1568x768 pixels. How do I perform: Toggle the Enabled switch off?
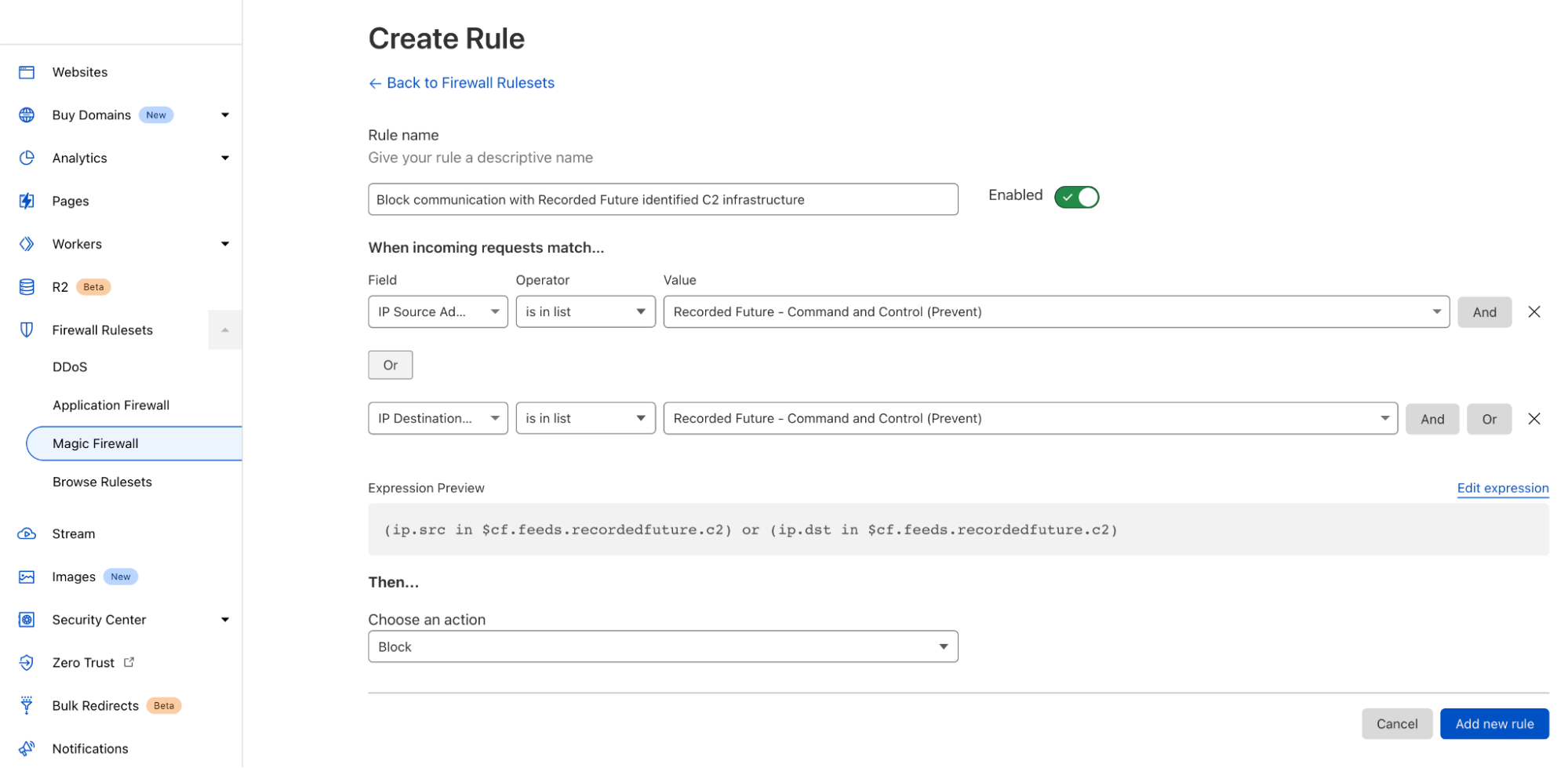(x=1076, y=197)
